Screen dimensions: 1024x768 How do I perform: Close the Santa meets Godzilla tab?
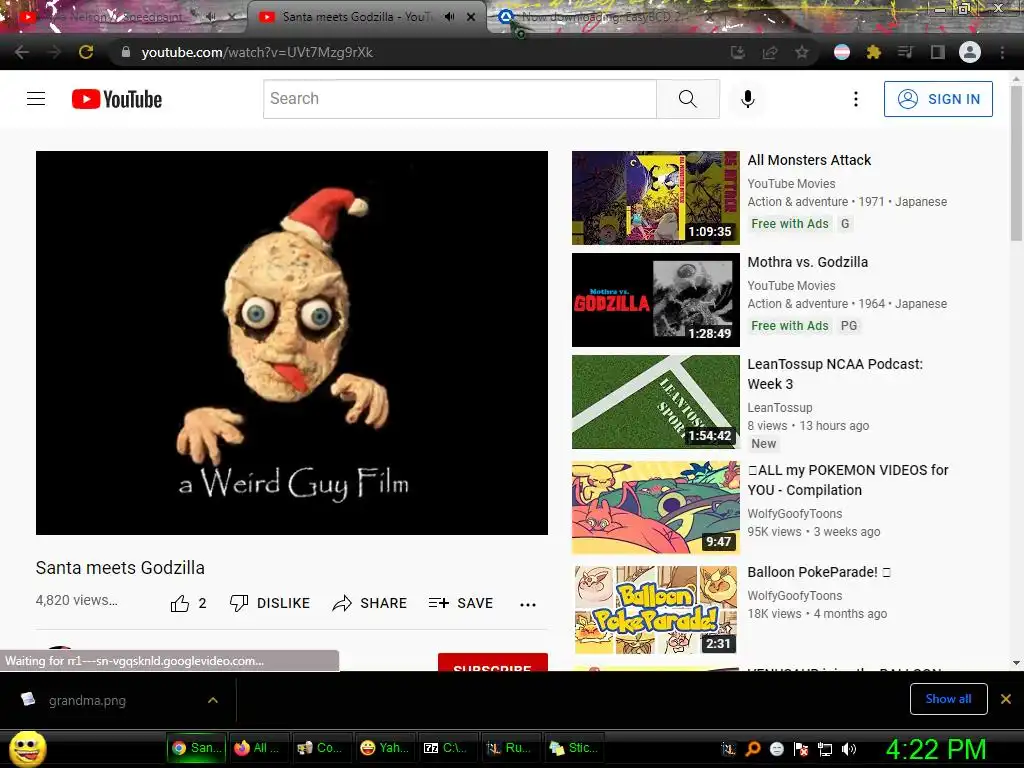(x=471, y=17)
